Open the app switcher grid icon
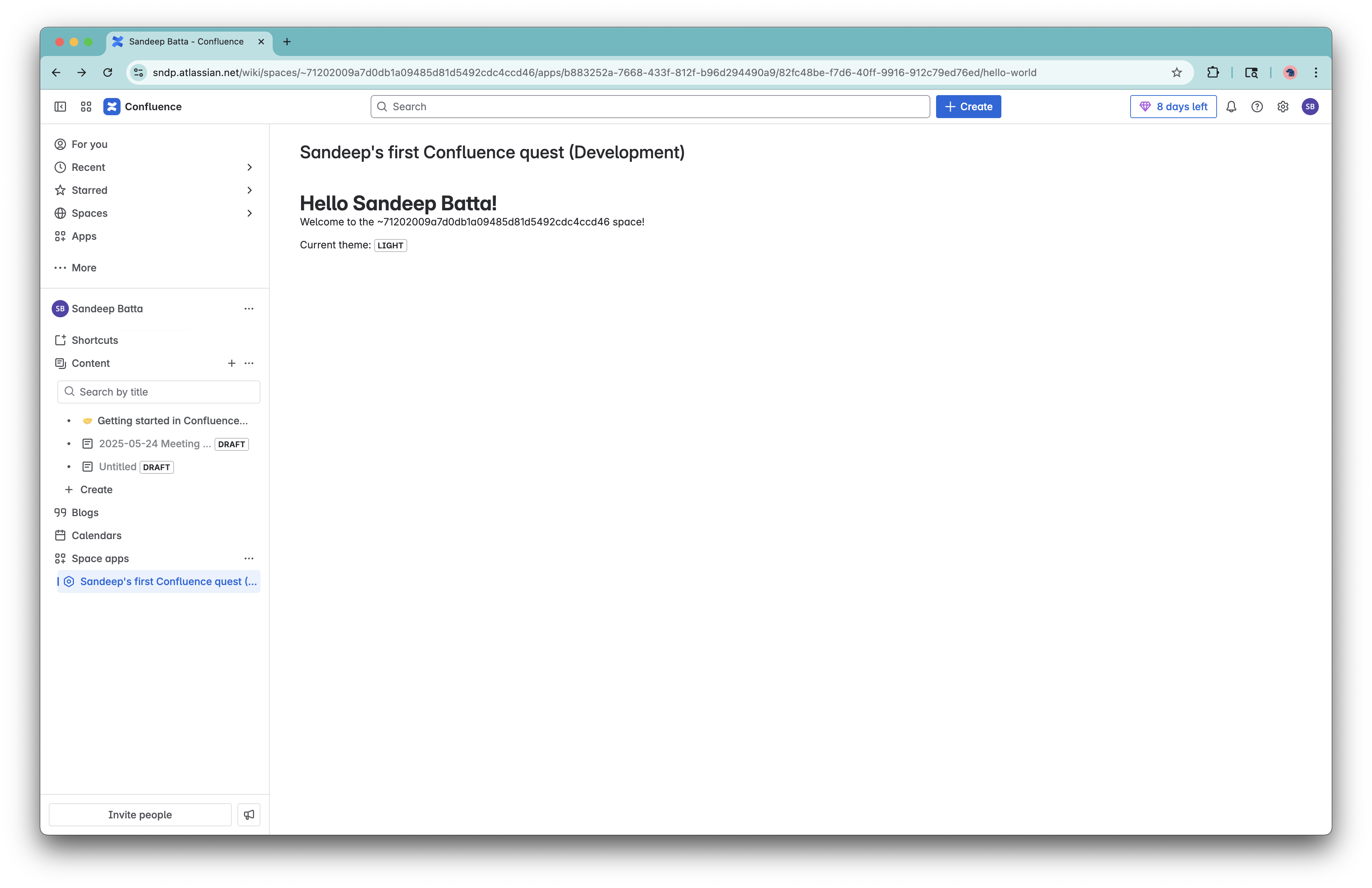Screen dimensions: 1372x888 [x=86, y=107]
